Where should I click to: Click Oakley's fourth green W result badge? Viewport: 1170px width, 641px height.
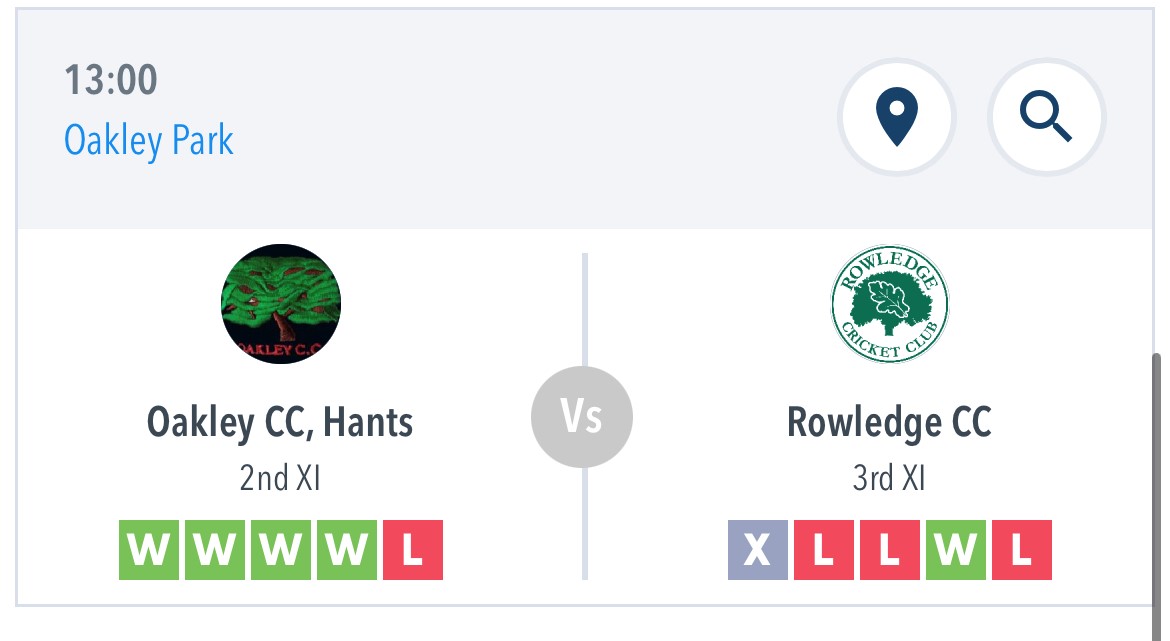[347, 550]
